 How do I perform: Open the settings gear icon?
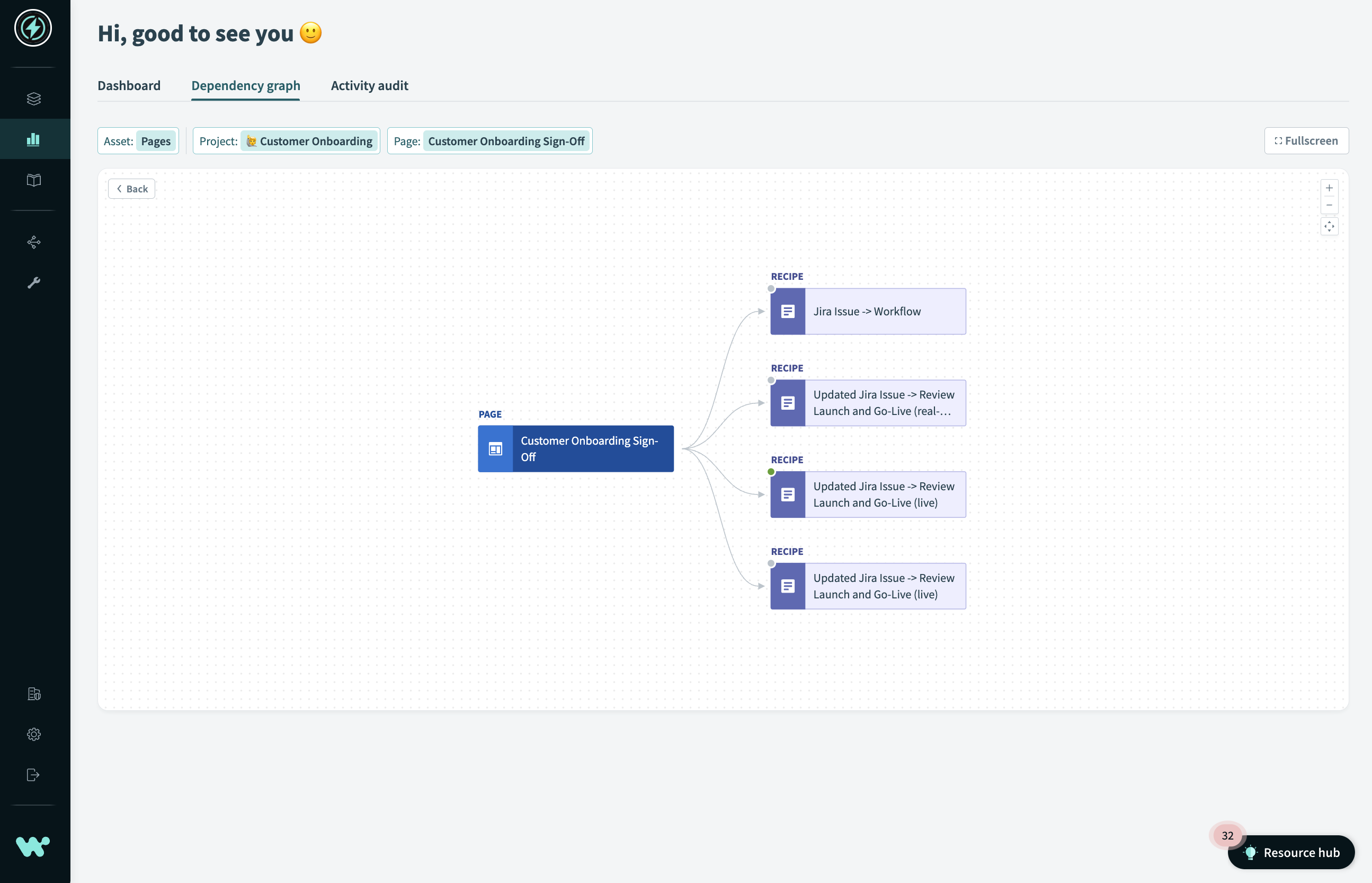[x=34, y=734]
